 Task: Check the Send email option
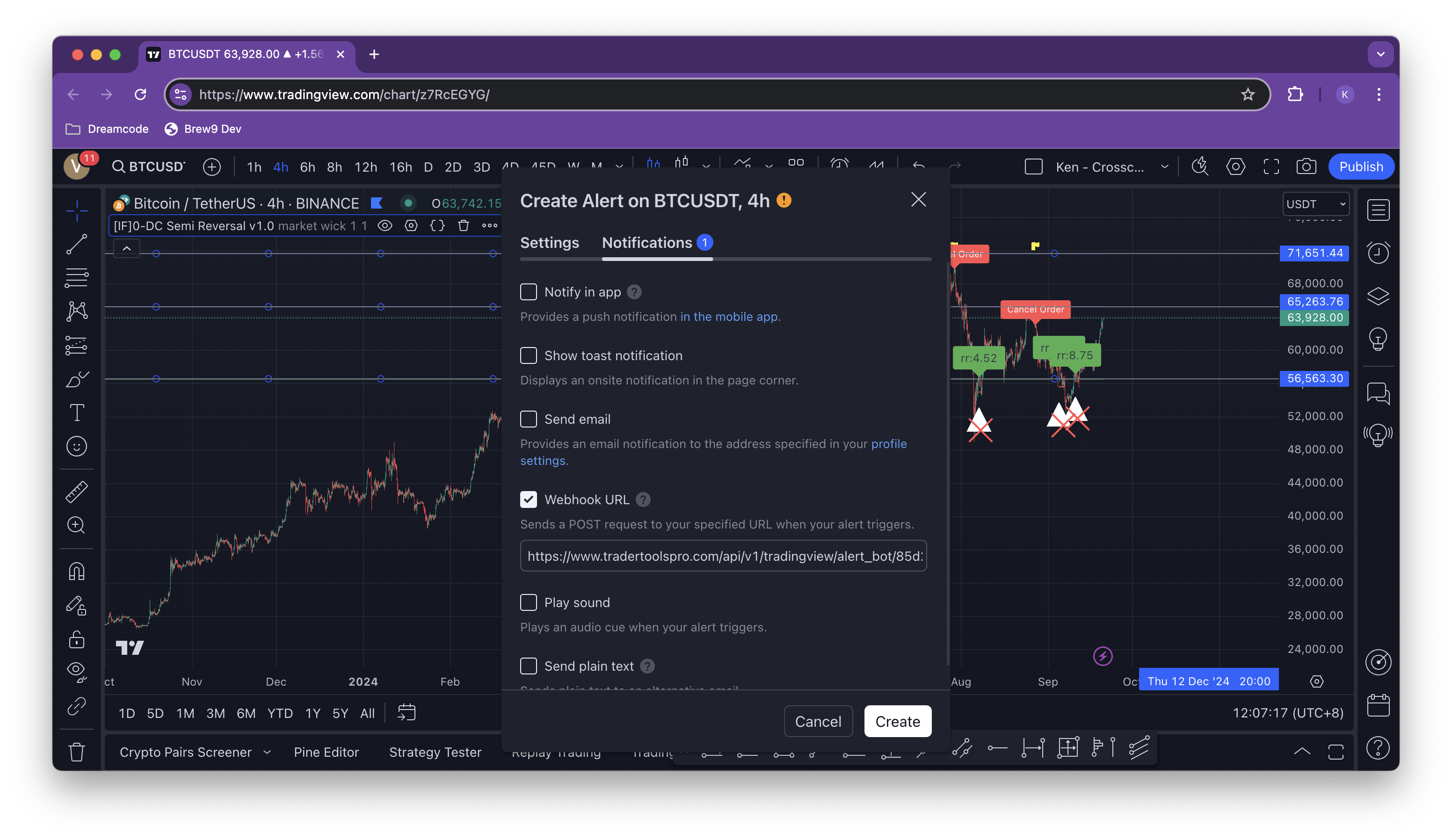pyautogui.click(x=529, y=419)
